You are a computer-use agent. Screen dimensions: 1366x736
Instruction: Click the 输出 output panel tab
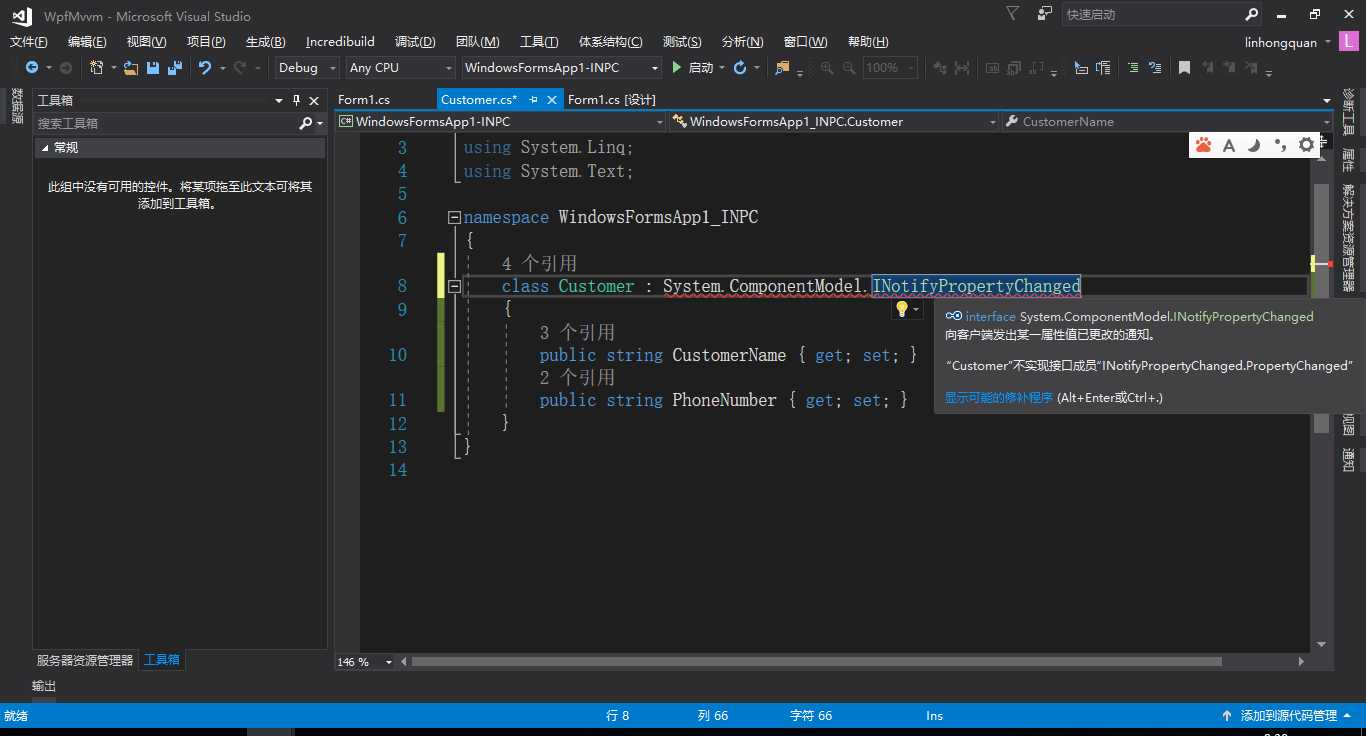[x=44, y=686]
